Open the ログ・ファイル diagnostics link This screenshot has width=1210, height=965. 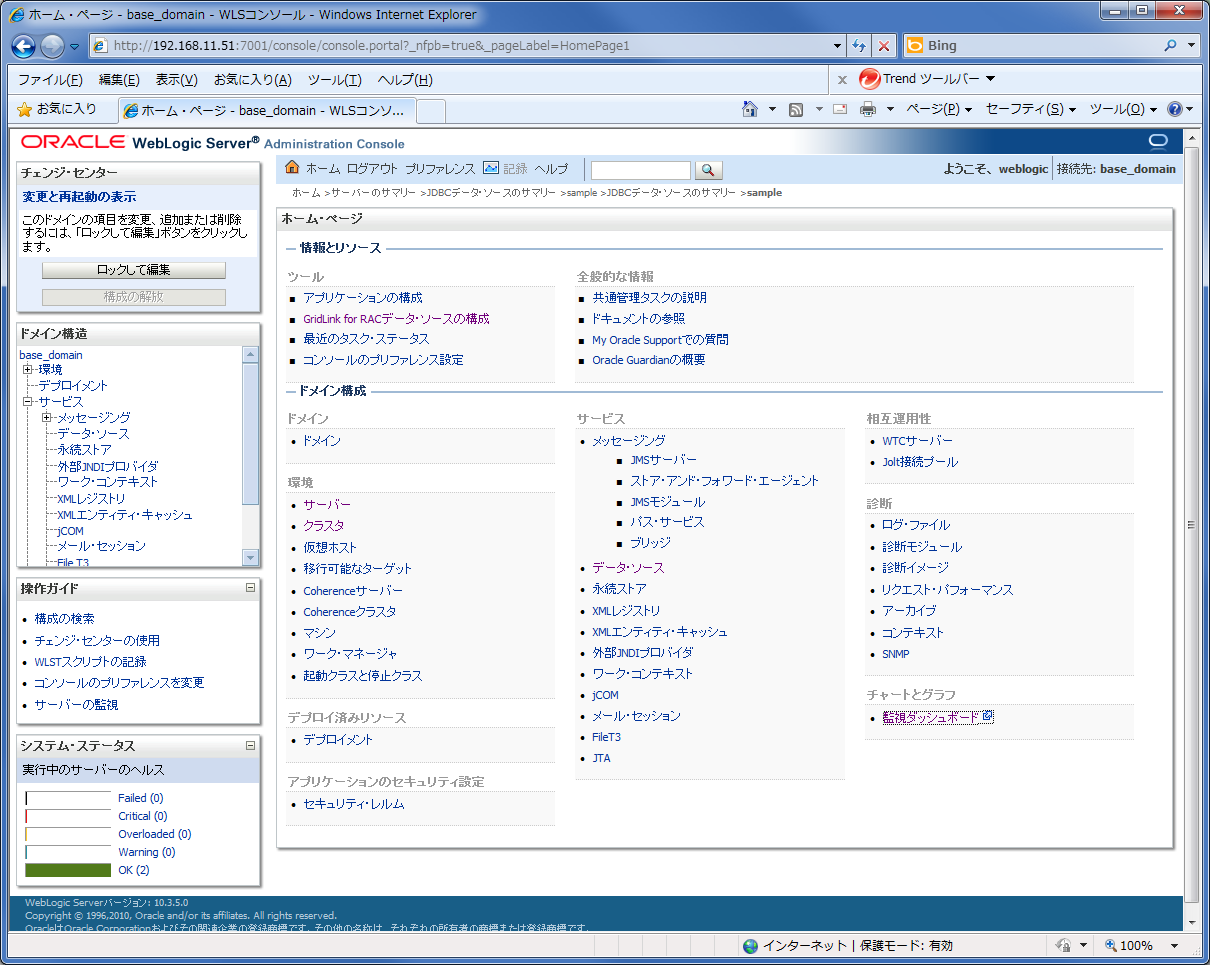916,525
